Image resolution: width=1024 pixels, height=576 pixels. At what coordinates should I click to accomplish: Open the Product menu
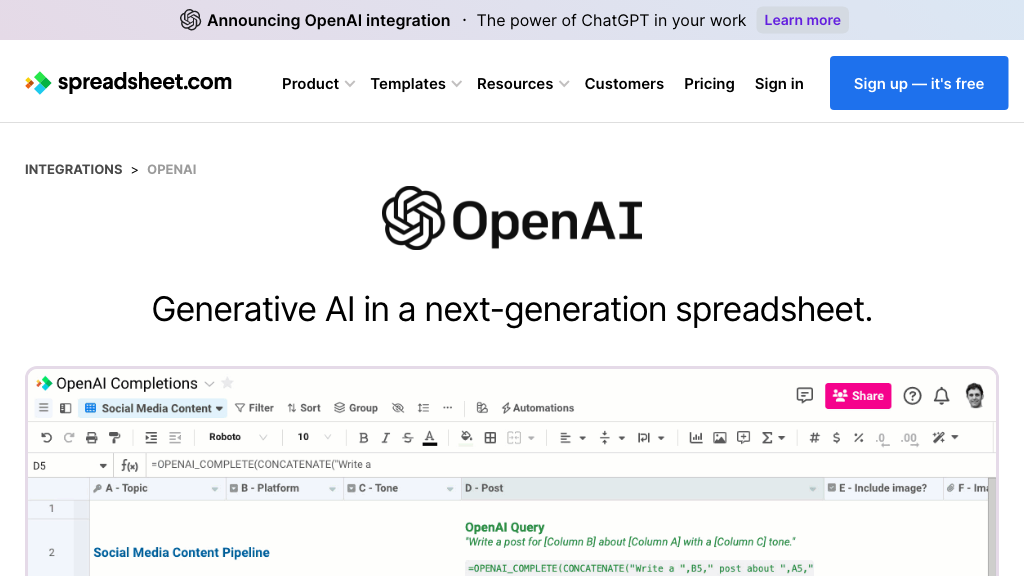[311, 84]
